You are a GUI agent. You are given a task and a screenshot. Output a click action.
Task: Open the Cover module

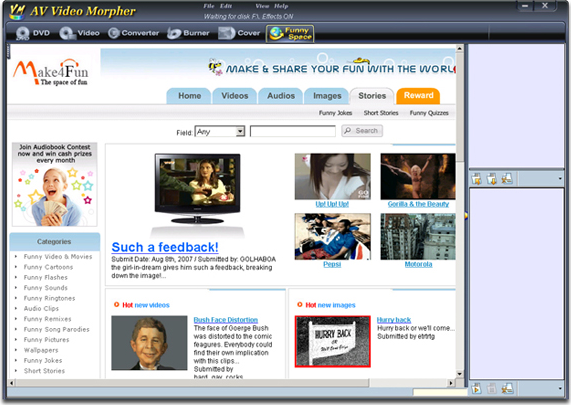point(239,33)
